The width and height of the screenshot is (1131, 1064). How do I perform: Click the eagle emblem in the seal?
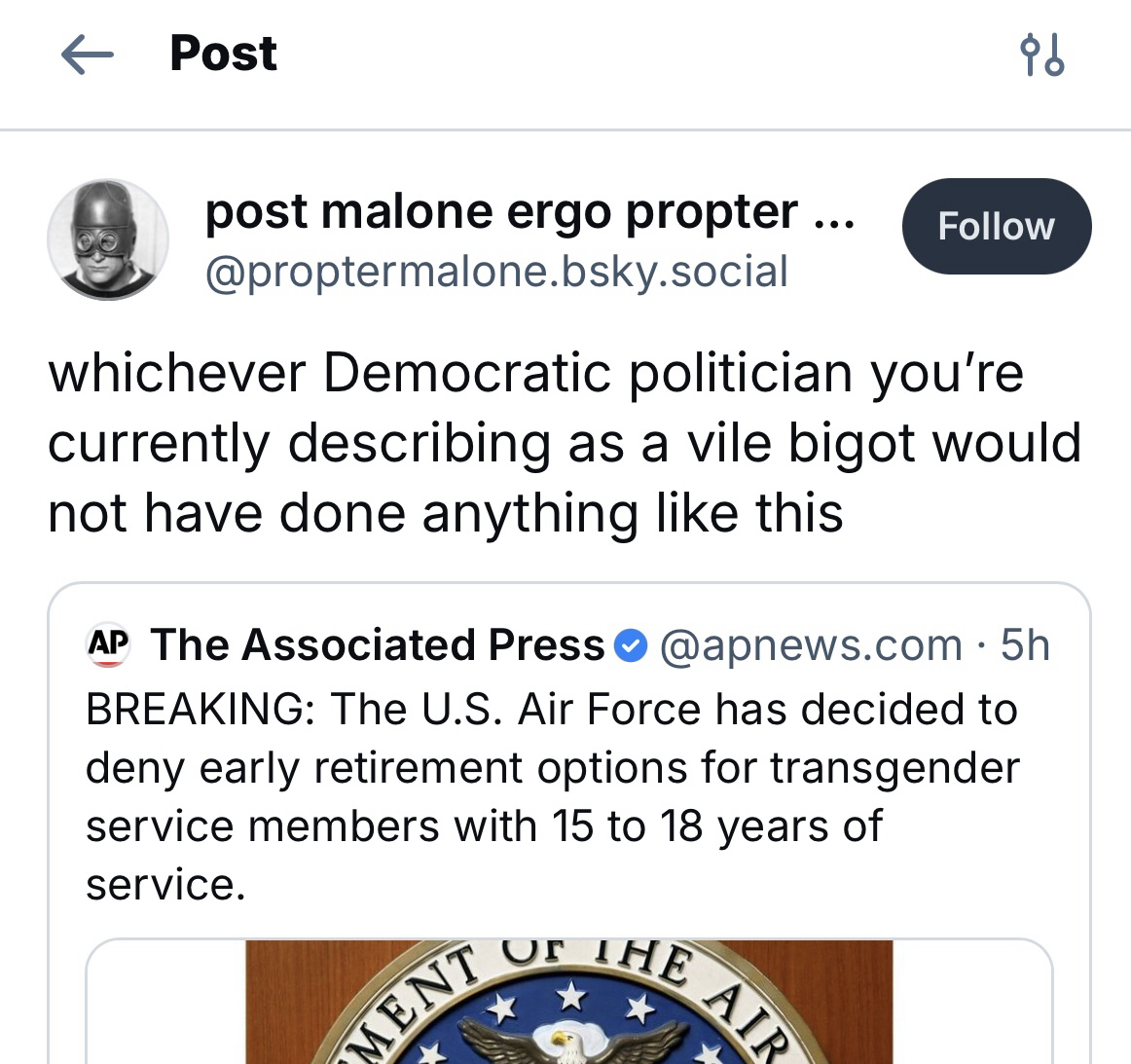tap(567, 1046)
